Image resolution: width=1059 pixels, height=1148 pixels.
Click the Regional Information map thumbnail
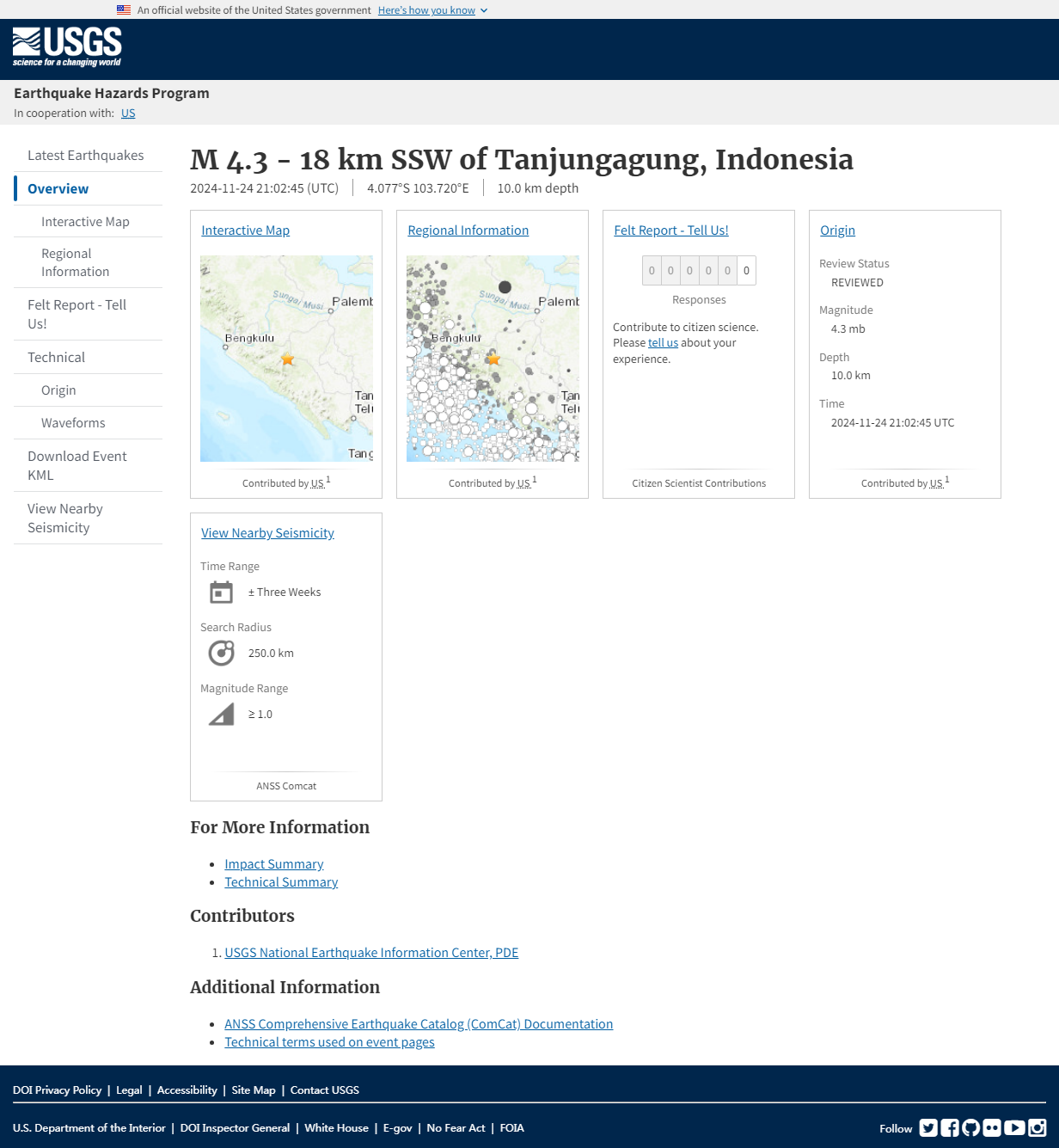[x=493, y=359]
